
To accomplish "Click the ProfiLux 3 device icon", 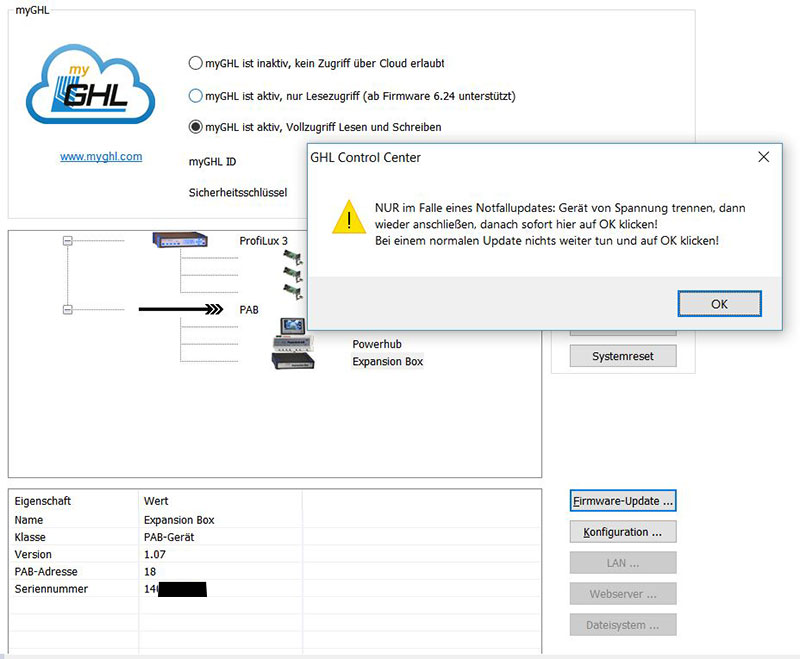I will (180, 240).
